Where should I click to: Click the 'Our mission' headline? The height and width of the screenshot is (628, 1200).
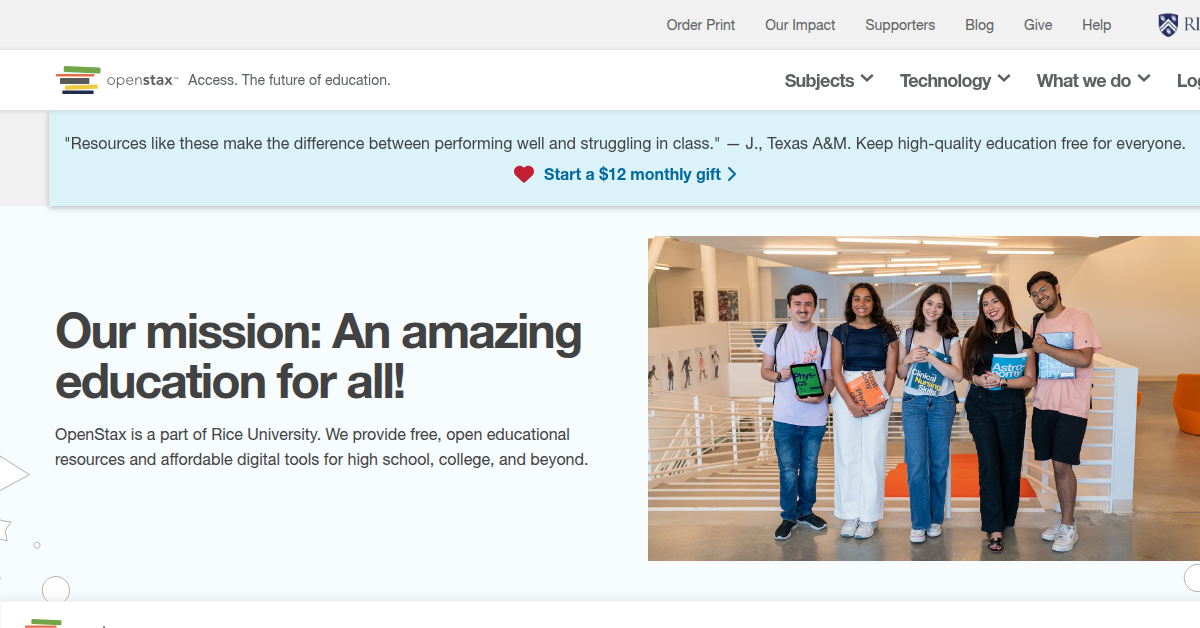pyautogui.click(x=318, y=356)
